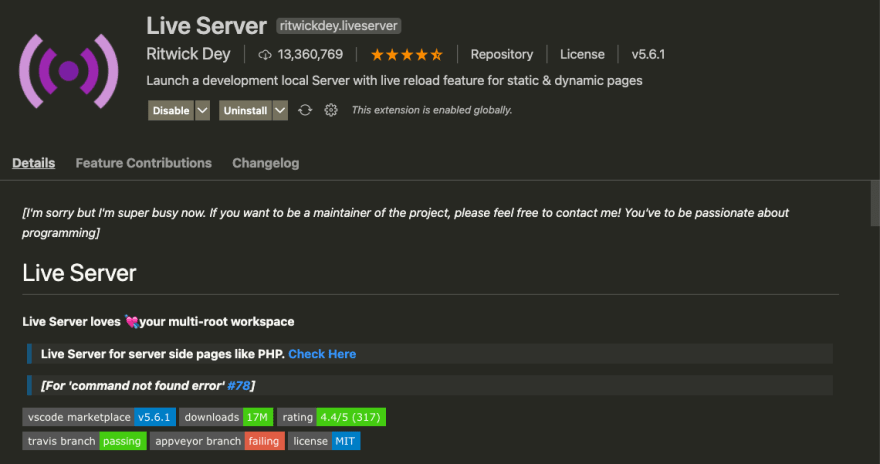Click the extension description about live reload

(x=395, y=80)
